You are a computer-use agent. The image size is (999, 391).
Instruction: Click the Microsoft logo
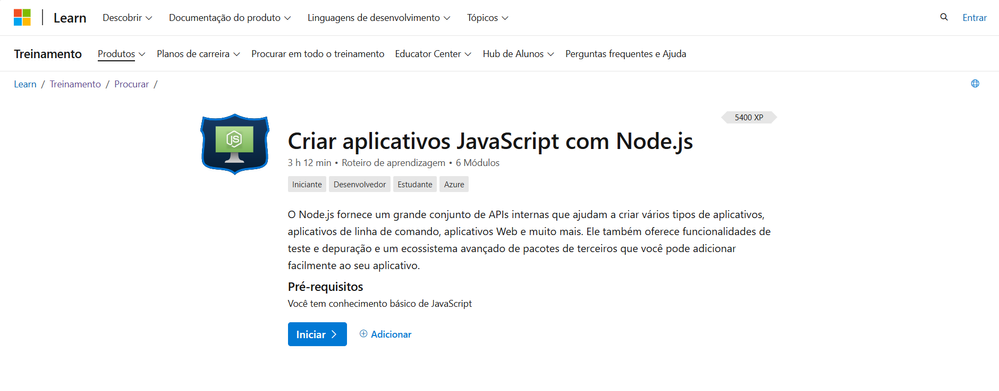22,18
